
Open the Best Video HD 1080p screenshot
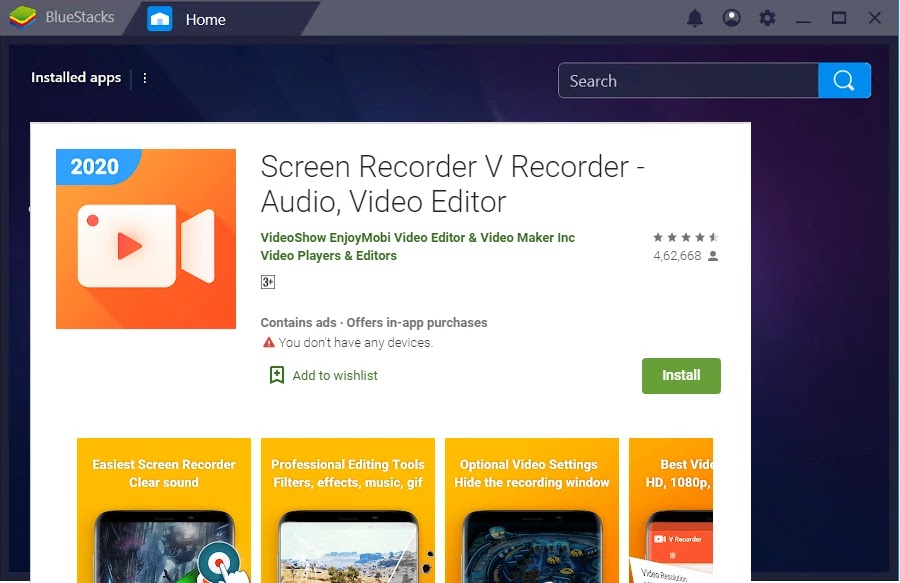tap(671, 511)
